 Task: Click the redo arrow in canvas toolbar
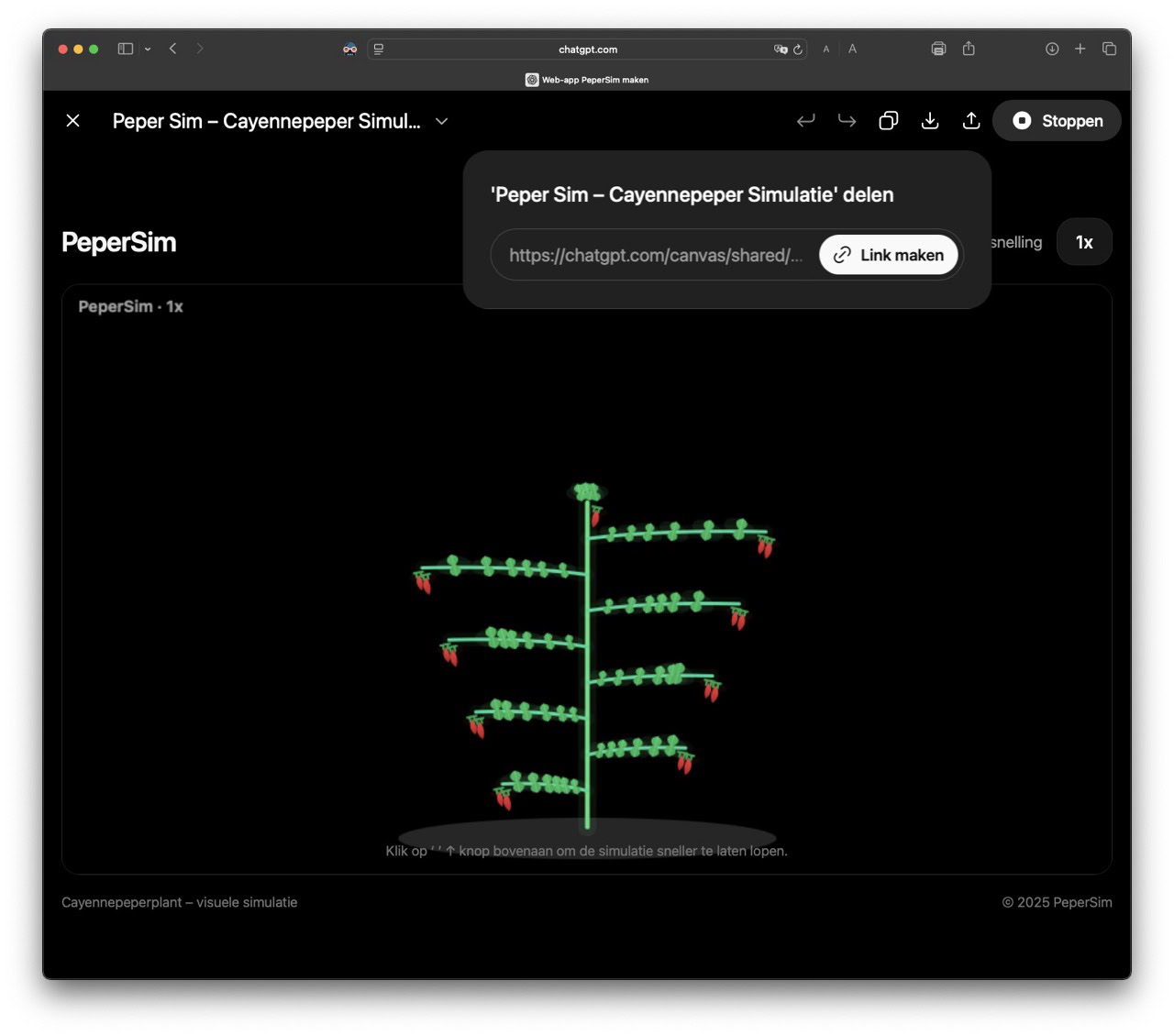pos(847,121)
